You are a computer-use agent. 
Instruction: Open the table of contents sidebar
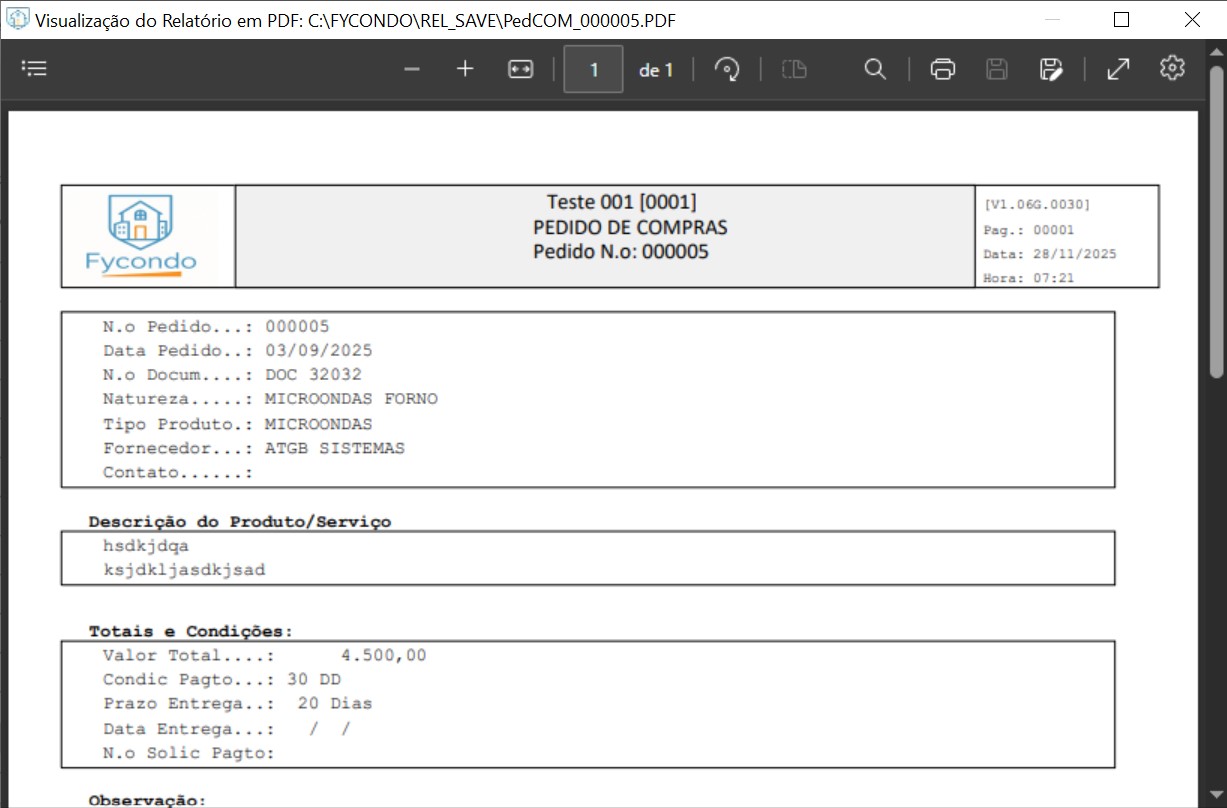[x=35, y=69]
